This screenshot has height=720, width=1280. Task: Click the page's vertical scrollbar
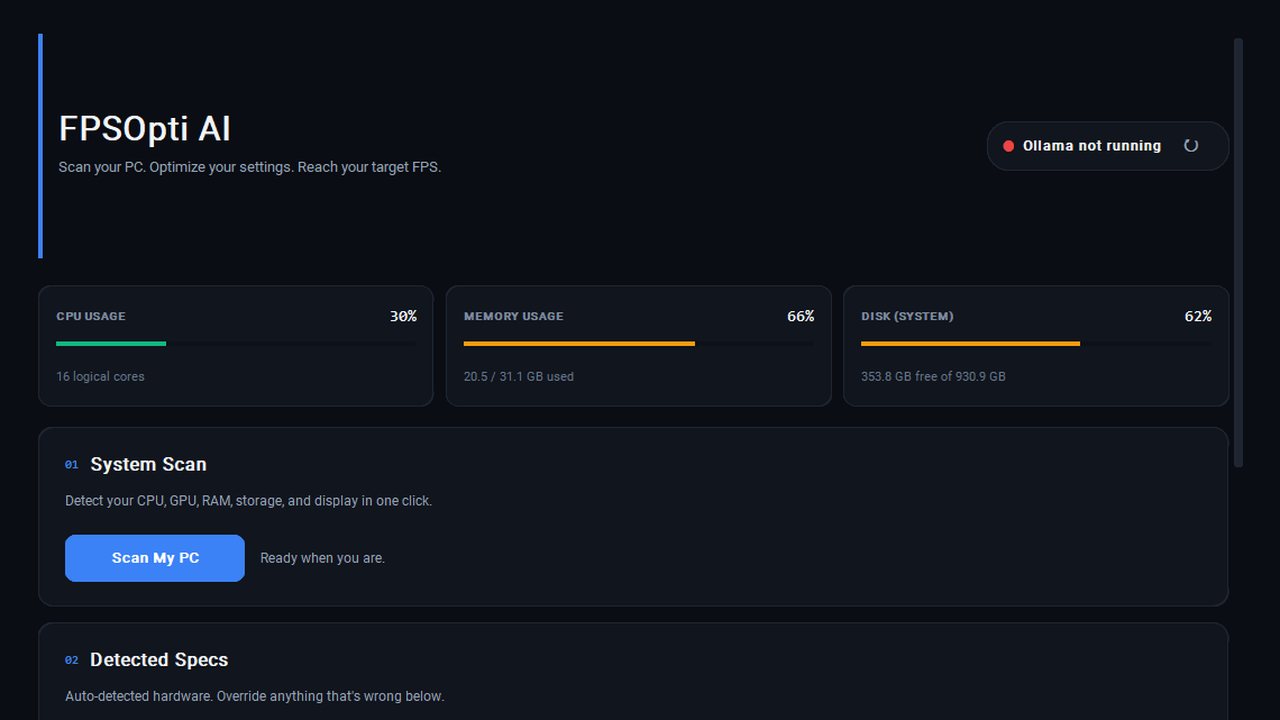pyautogui.click(x=1238, y=252)
